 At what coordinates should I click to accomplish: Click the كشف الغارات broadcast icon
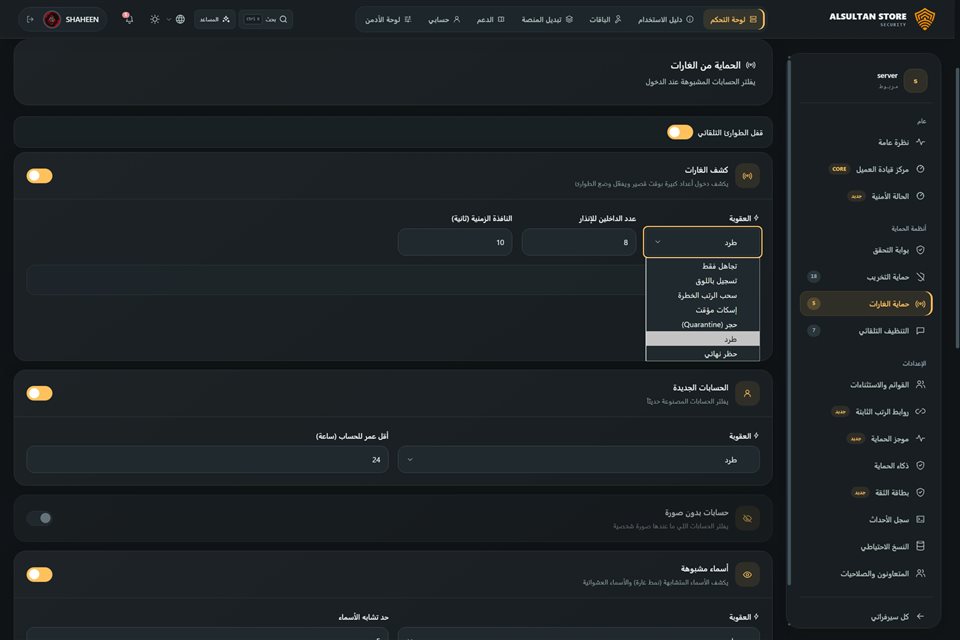click(x=747, y=176)
